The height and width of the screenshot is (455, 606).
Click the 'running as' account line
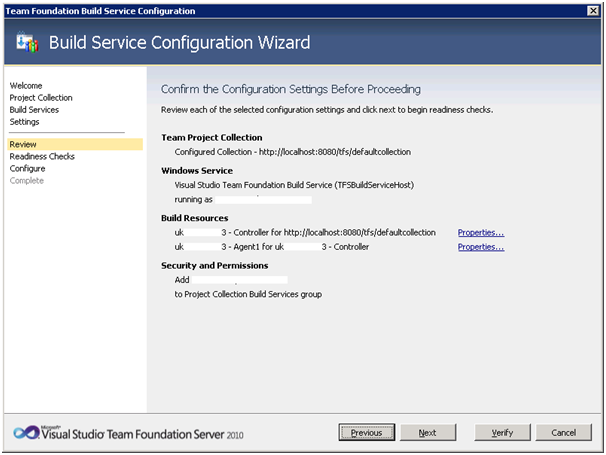click(243, 199)
